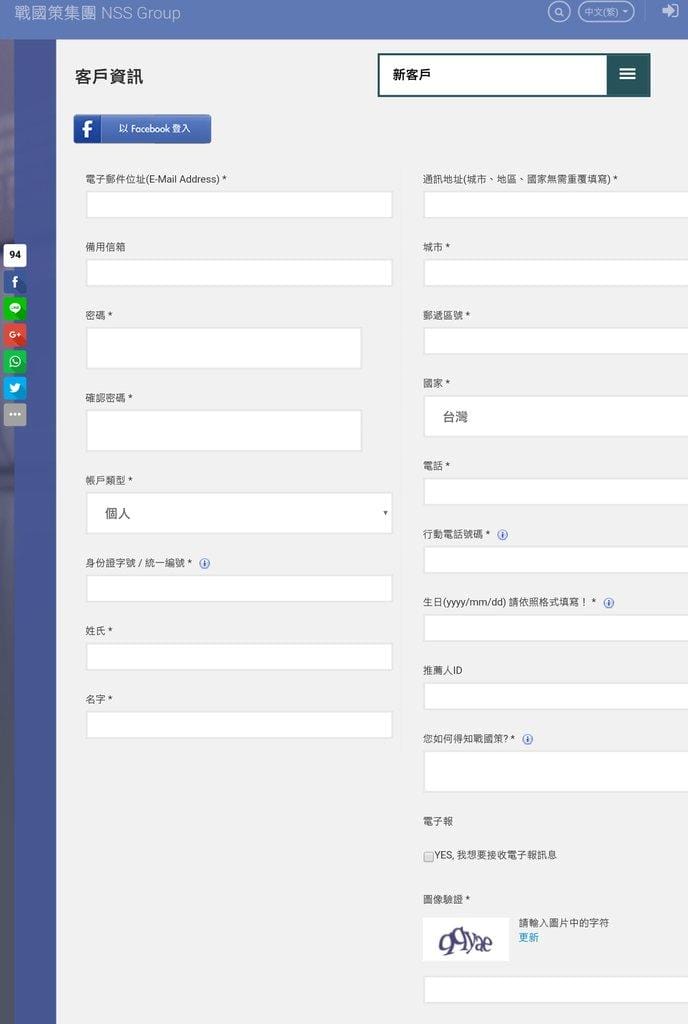Share via Google+ sidebar icon
This screenshot has height=1024, width=688.
pos(15,334)
